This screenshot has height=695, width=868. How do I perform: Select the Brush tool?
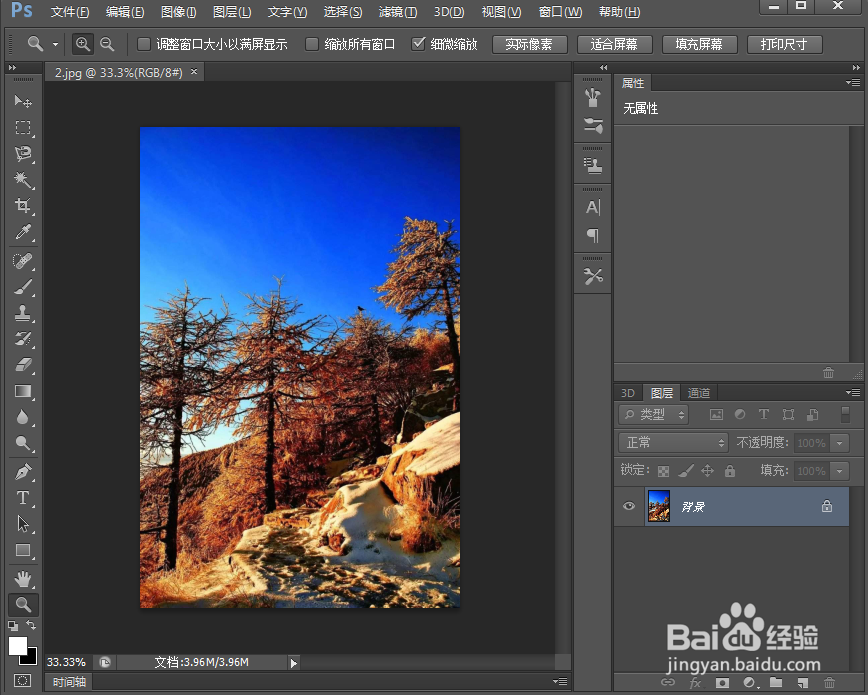point(22,286)
